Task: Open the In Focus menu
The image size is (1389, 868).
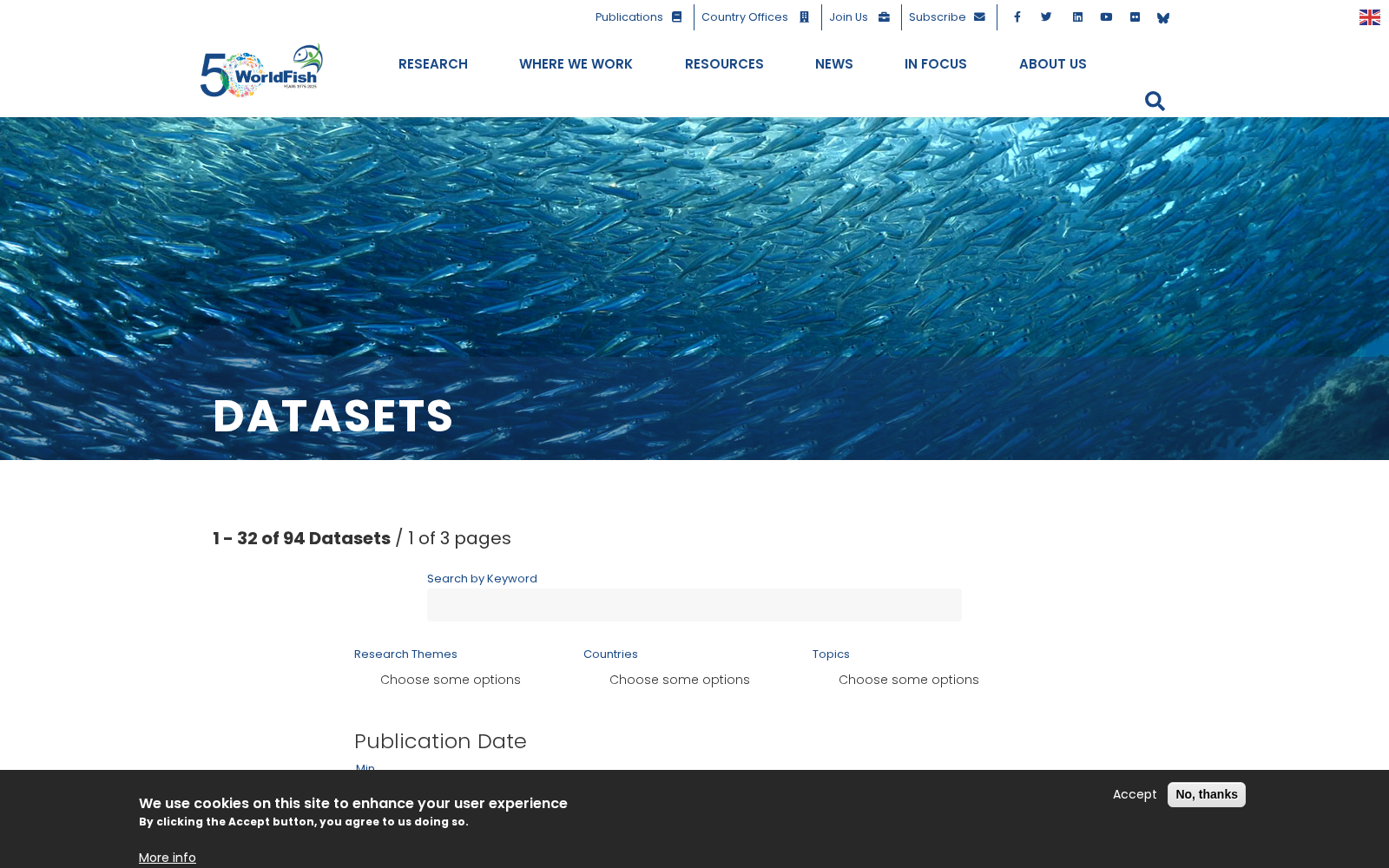Action: point(936,64)
